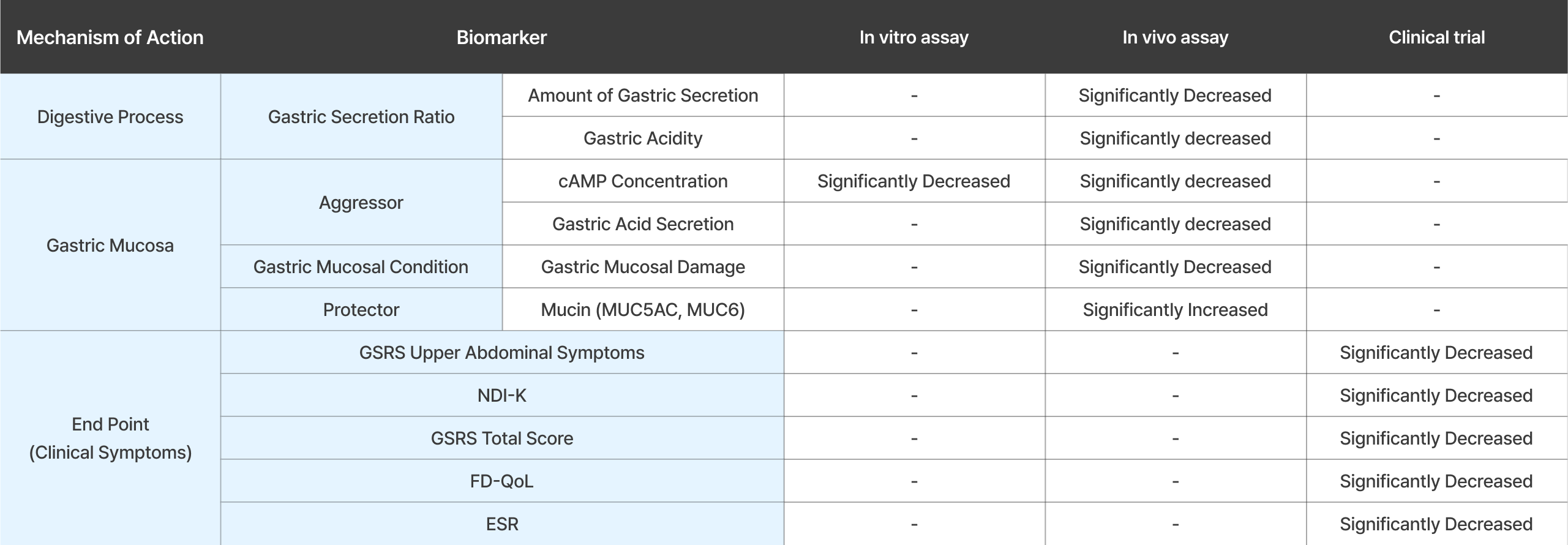The image size is (1568, 545).
Task: Select the "Amount of Gastric Secretion" cell
Action: [x=643, y=96]
